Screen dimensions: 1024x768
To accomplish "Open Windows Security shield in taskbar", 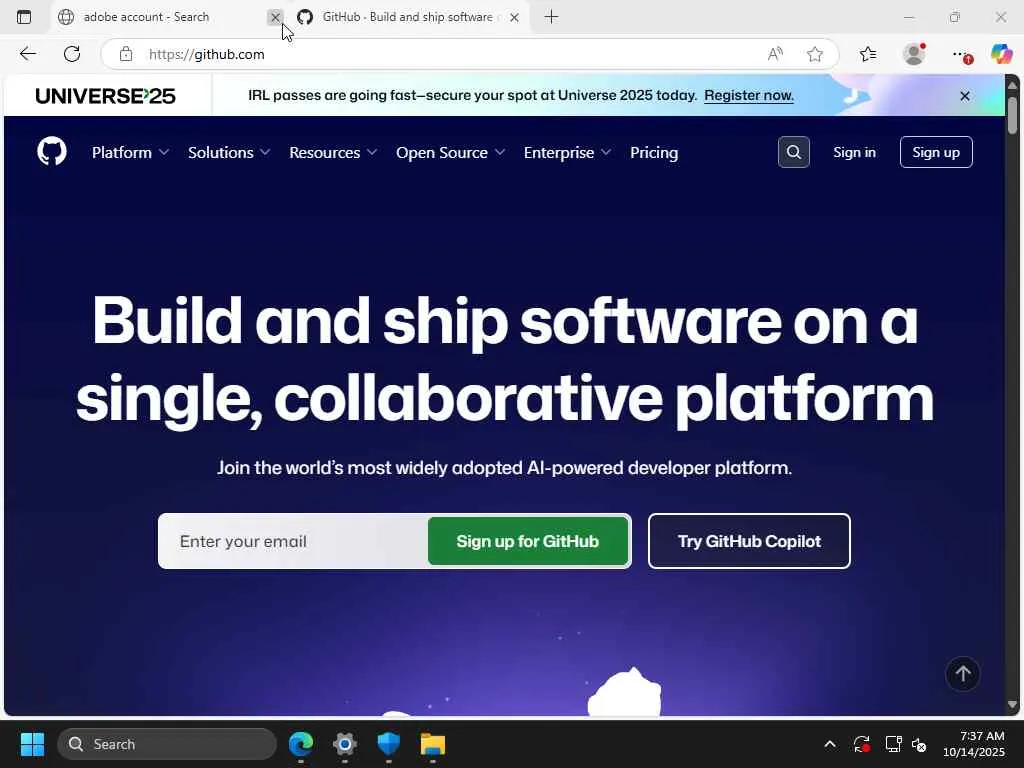I will click(x=389, y=744).
